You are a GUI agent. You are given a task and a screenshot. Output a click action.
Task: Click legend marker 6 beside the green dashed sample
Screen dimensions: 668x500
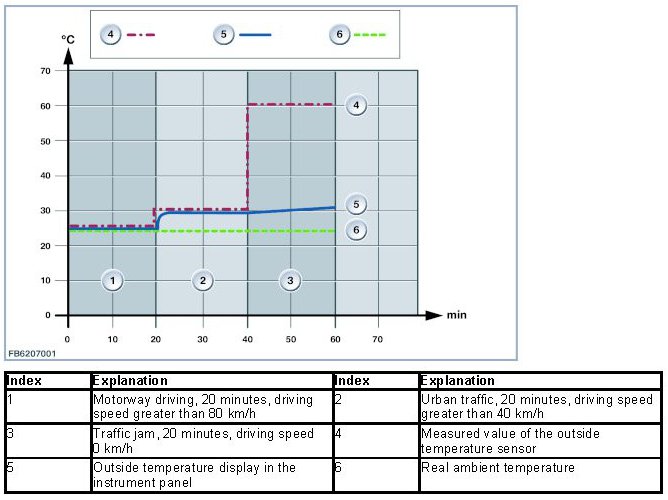point(341,33)
